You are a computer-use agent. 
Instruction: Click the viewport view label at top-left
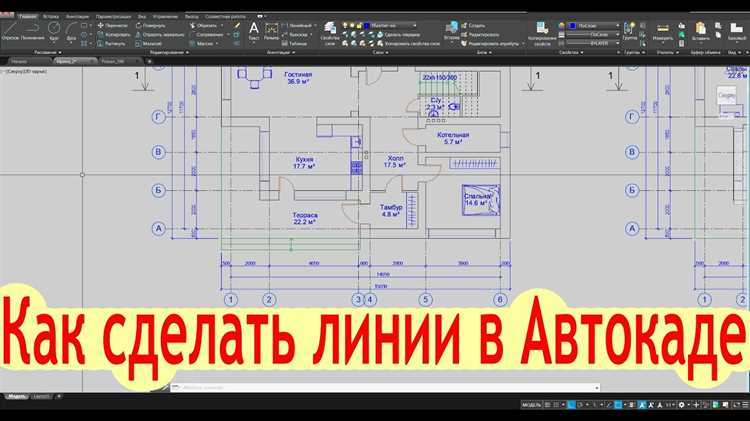point(25,71)
